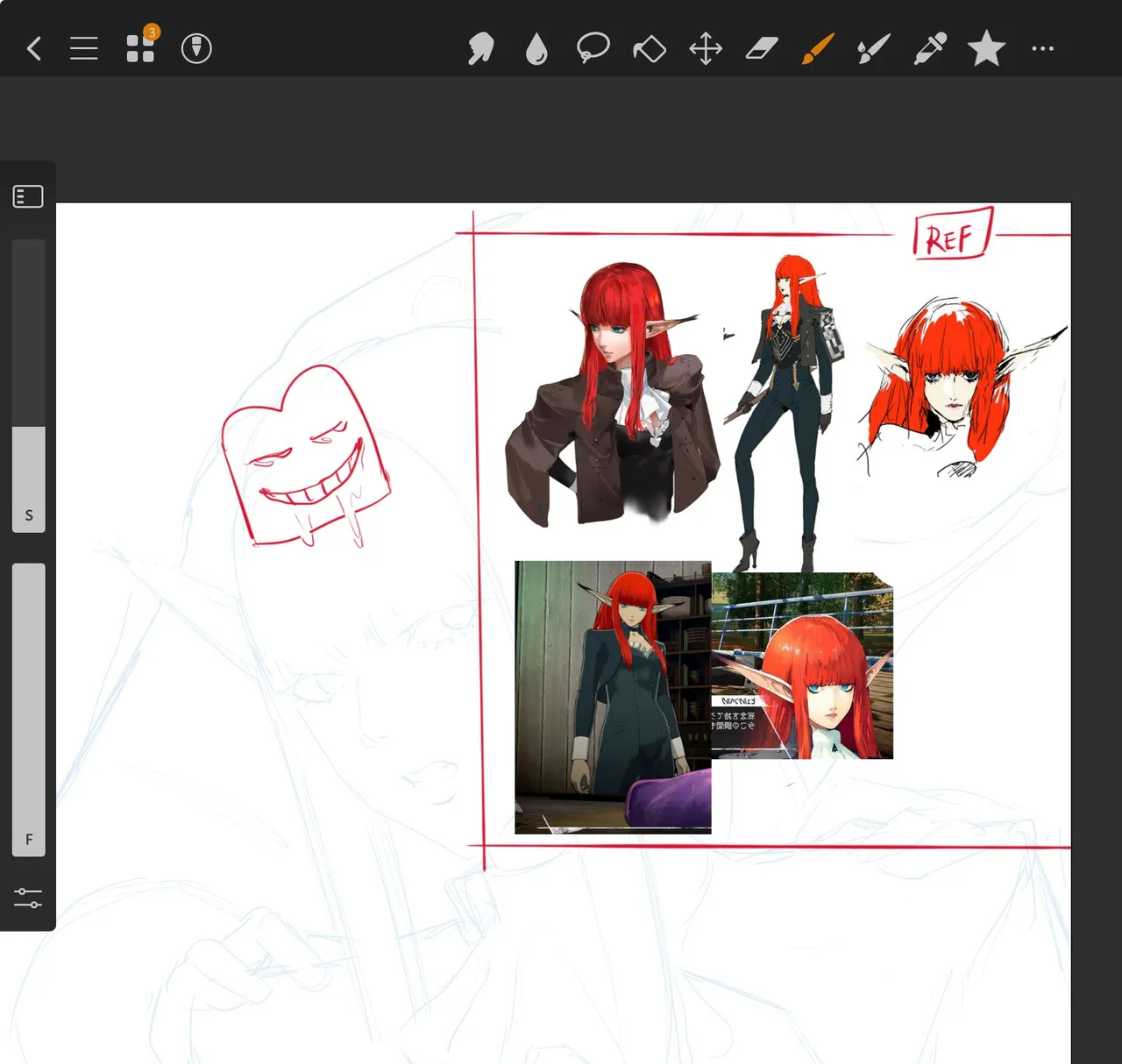Open the slider adjustment settings icon
The image size is (1122, 1064).
coord(28,897)
